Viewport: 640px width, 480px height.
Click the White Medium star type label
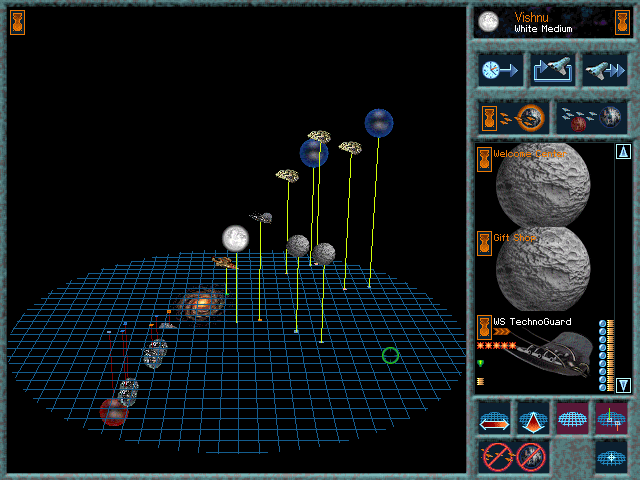click(x=543, y=29)
